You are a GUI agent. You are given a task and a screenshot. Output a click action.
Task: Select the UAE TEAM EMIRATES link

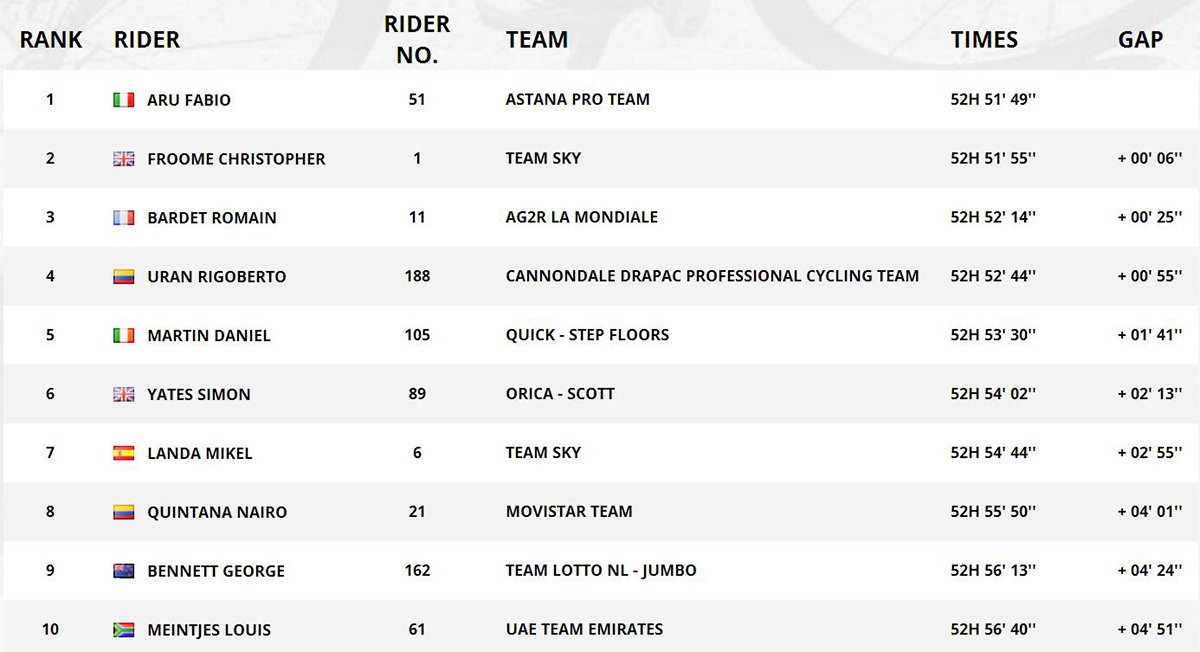tap(584, 630)
